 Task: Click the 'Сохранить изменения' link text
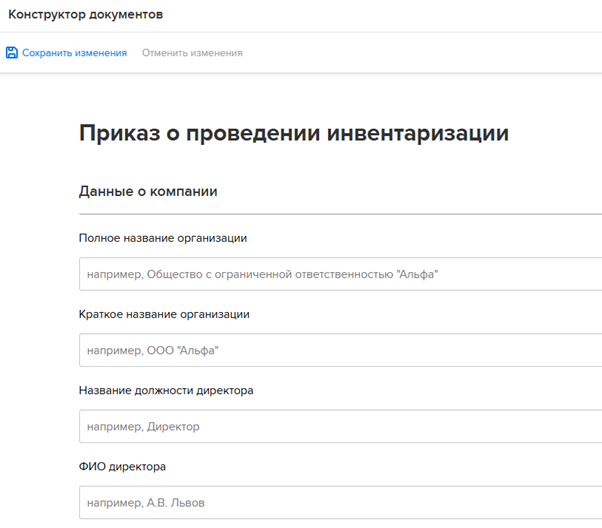(x=74, y=53)
